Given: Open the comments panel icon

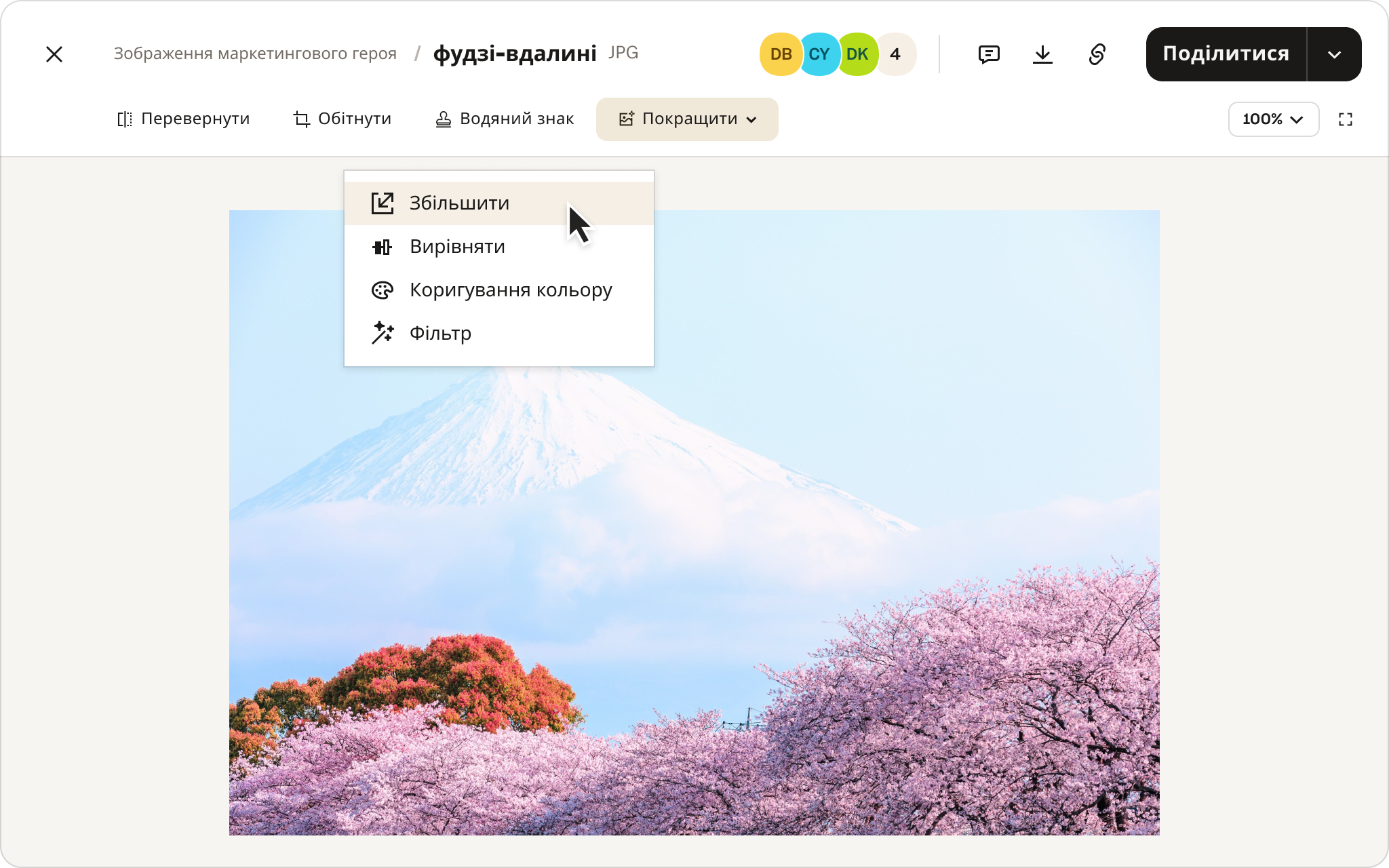Looking at the screenshot, I should tap(989, 54).
